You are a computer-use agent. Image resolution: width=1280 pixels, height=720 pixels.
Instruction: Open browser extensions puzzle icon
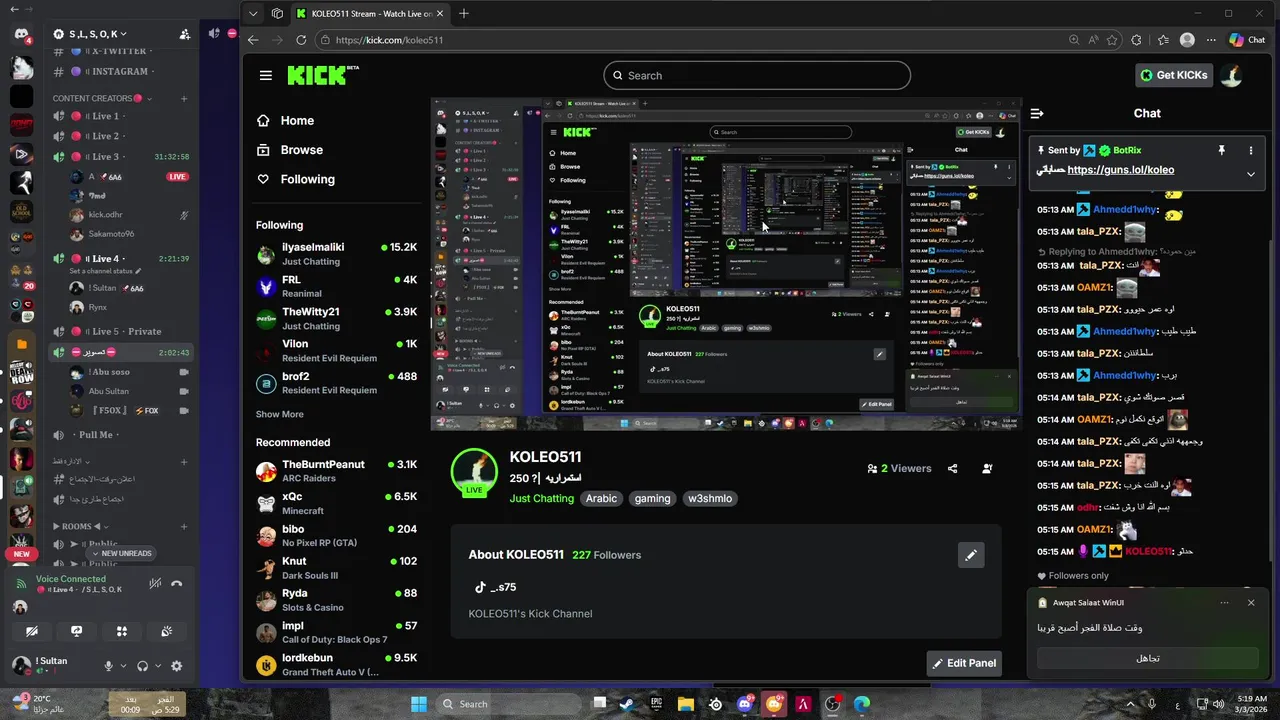tap(1136, 40)
